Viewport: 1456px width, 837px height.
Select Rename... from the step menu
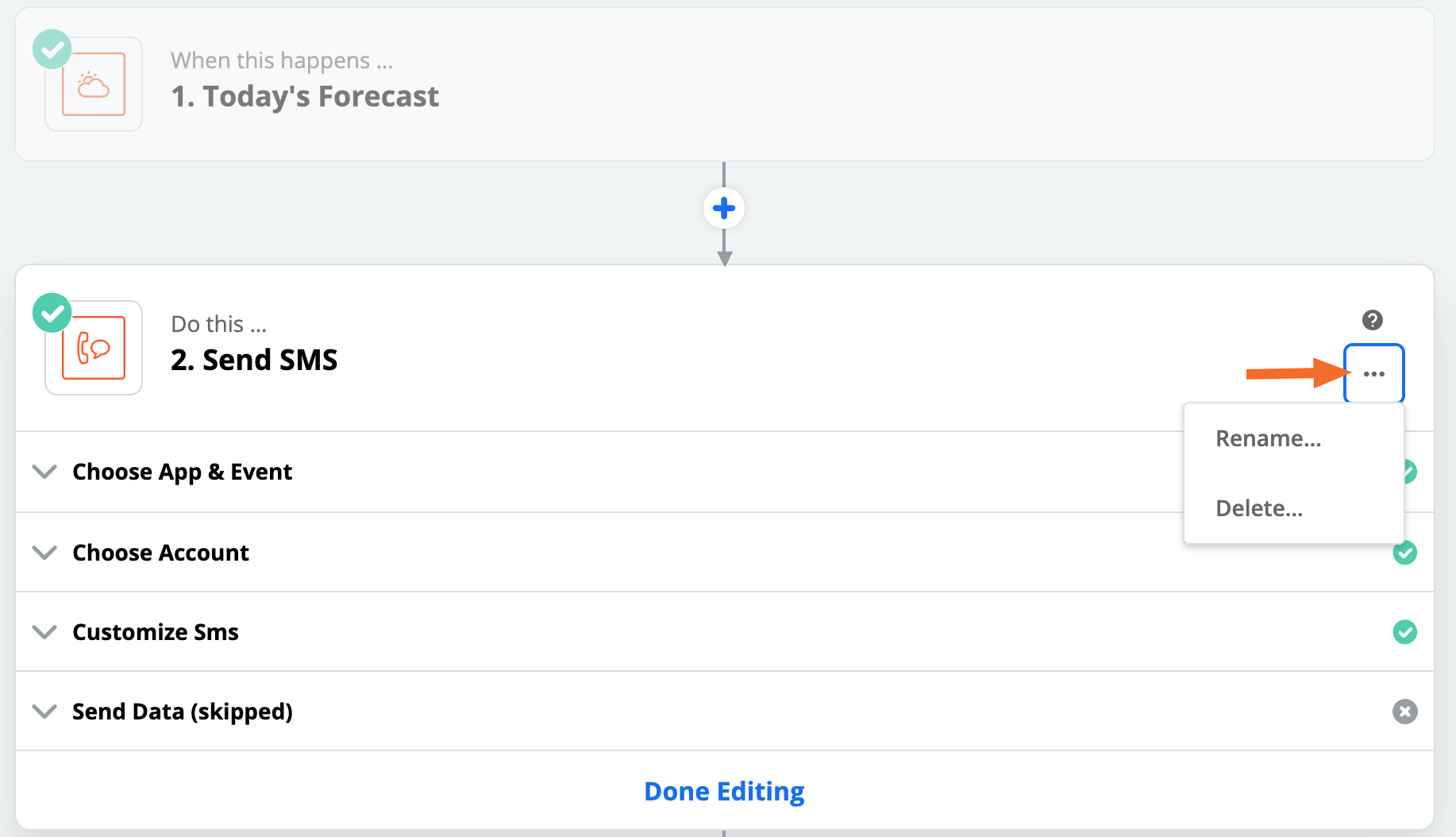tap(1268, 438)
